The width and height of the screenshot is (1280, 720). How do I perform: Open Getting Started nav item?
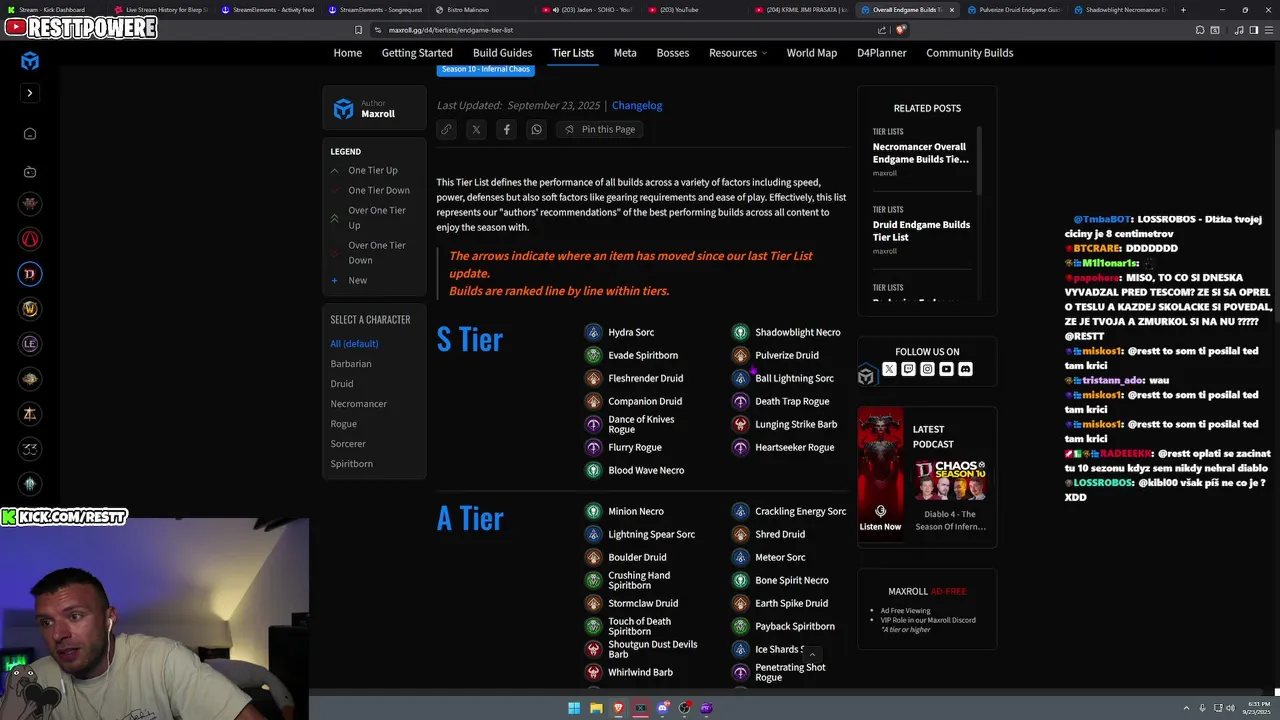[x=417, y=52]
